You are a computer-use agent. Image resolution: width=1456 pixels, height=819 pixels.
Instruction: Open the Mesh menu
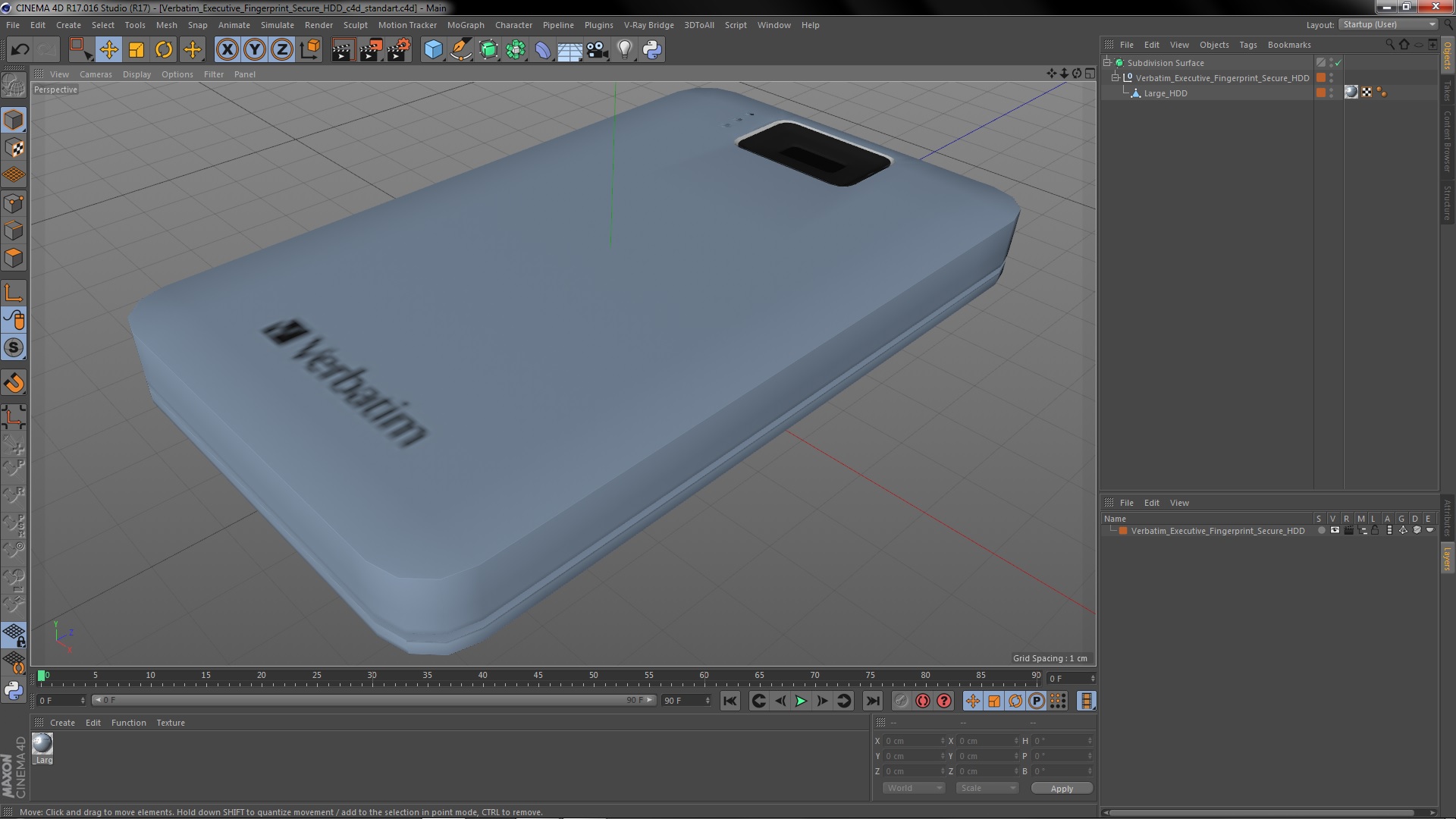(166, 25)
